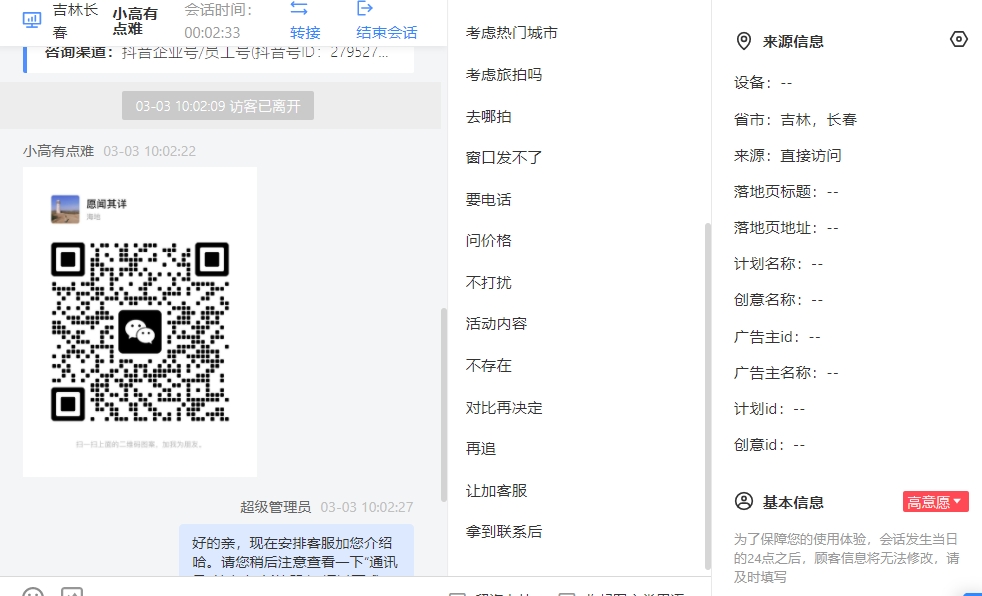Click the 计划名称 field
This screenshot has height=596, width=982.
[x=778, y=264]
